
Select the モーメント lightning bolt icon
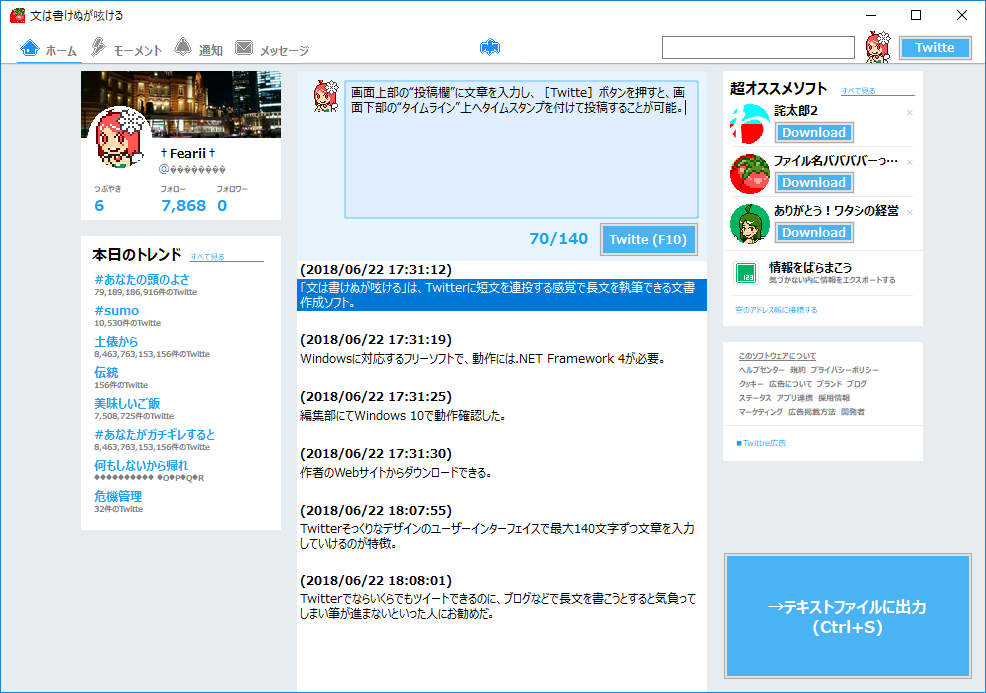[x=97, y=46]
